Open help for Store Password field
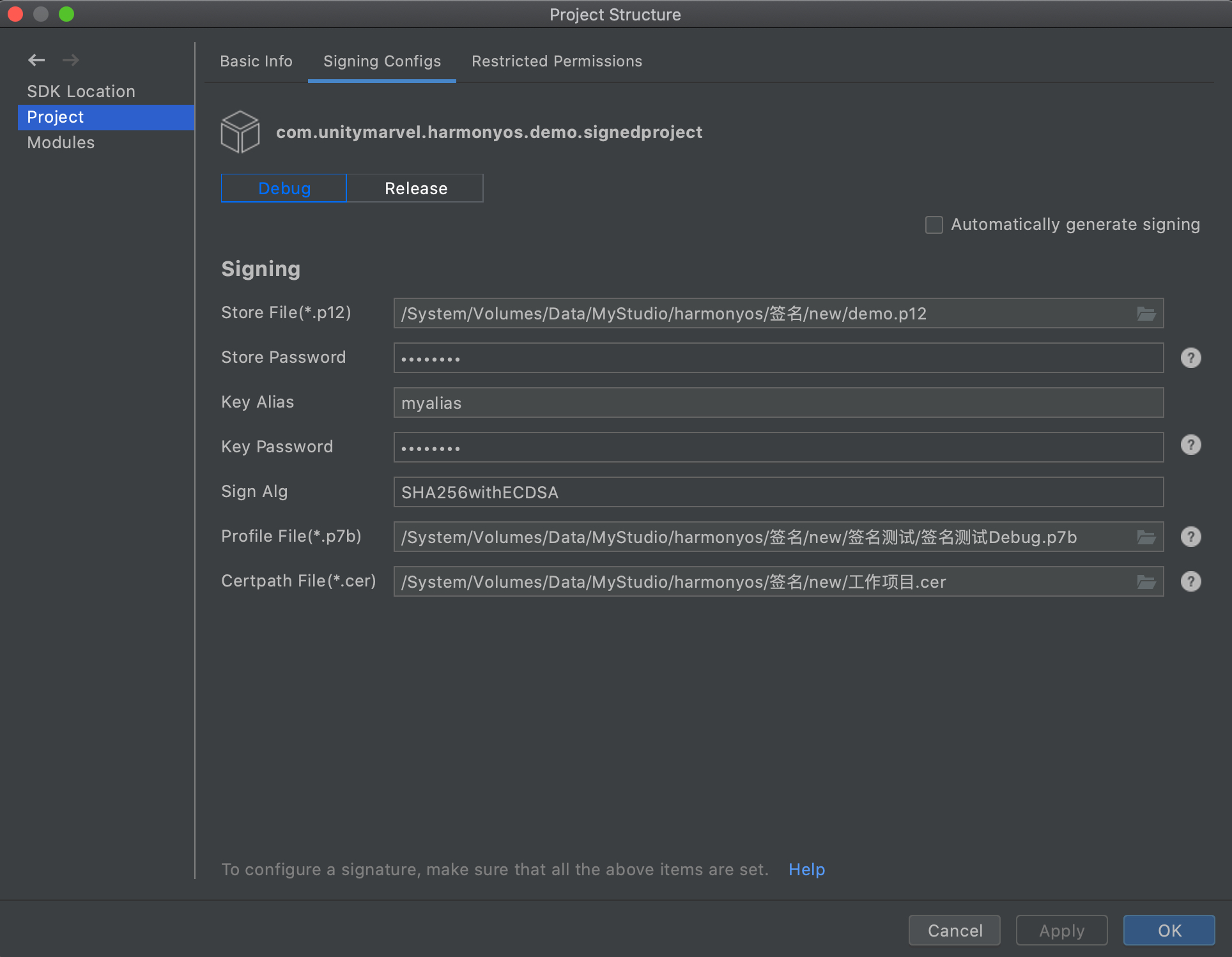 click(x=1190, y=358)
